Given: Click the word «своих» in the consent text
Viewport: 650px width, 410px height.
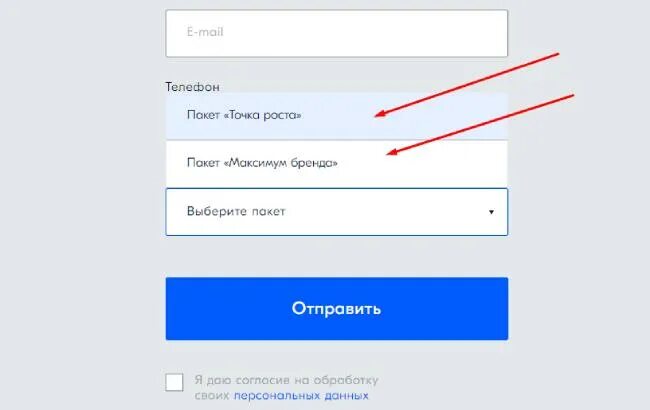Looking at the screenshot, I should [x=212, y=396].
